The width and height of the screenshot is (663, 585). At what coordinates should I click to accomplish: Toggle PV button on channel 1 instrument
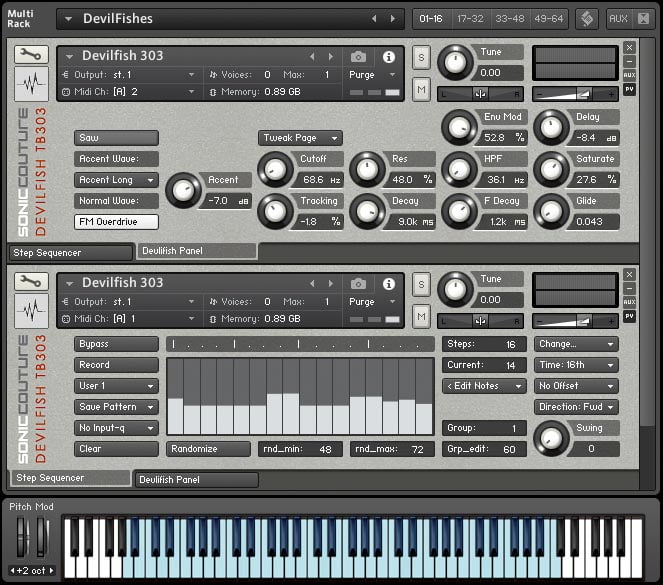pos(629,316)
